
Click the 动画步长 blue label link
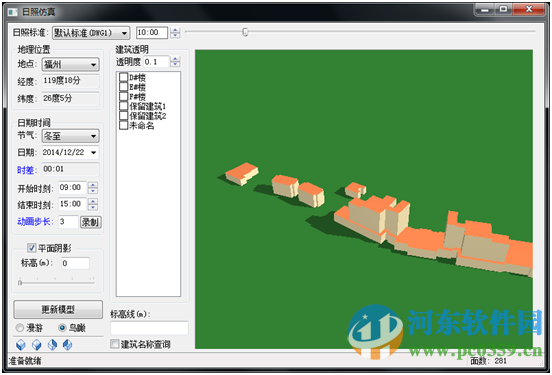click(34, 221)
